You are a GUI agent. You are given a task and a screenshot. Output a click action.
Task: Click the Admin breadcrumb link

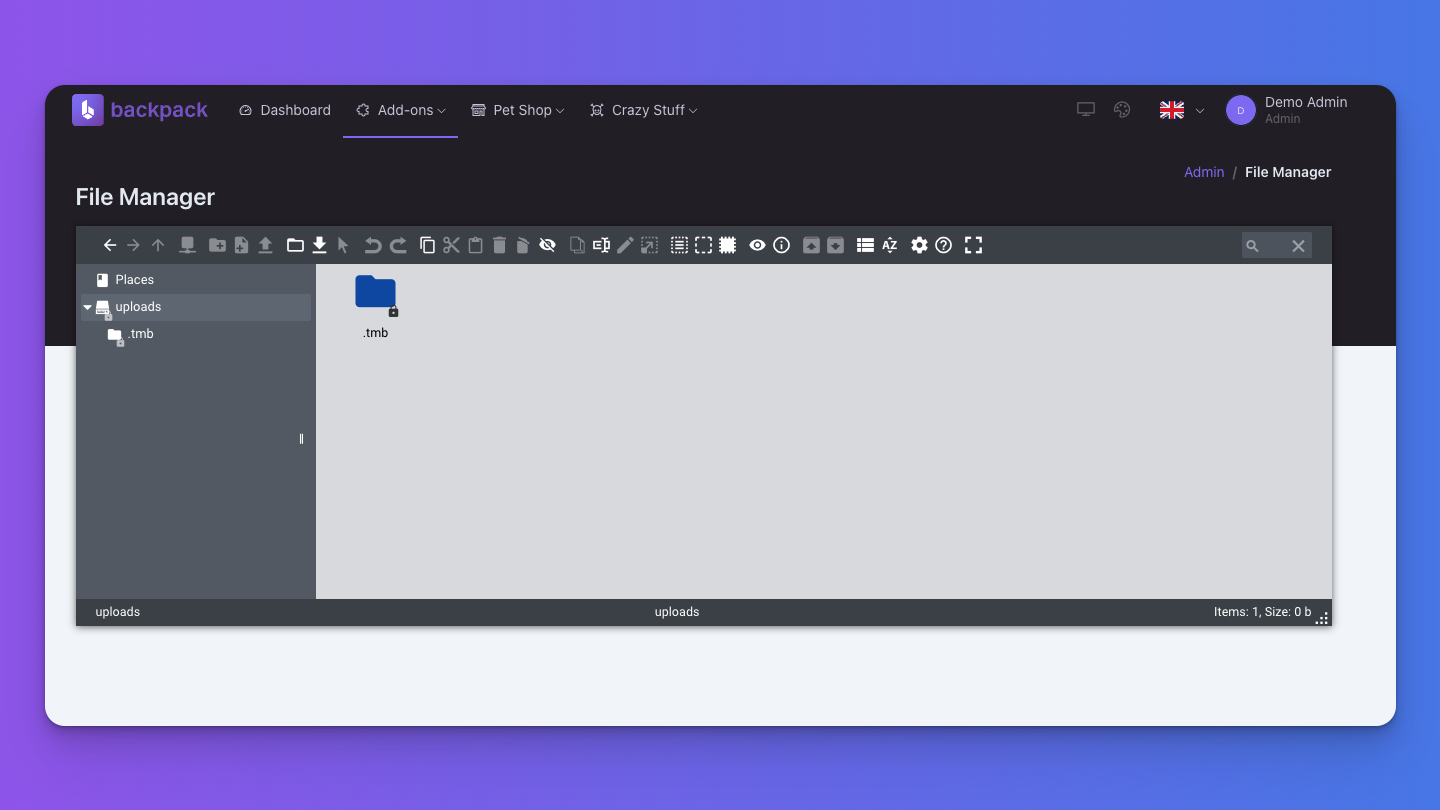(x=1204, y=172)
